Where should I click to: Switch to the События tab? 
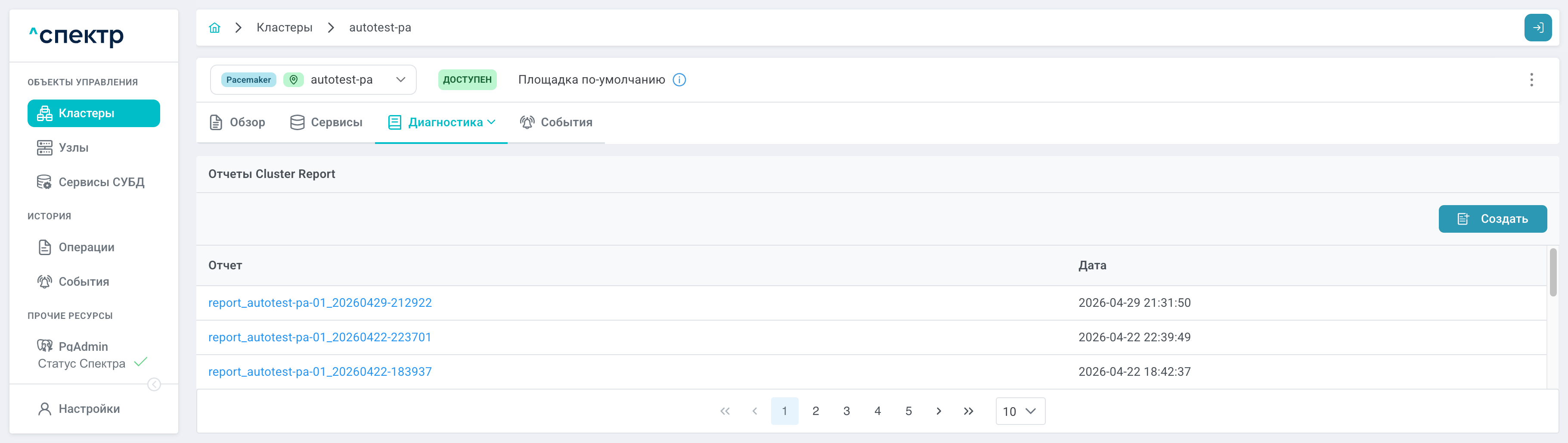556,122
